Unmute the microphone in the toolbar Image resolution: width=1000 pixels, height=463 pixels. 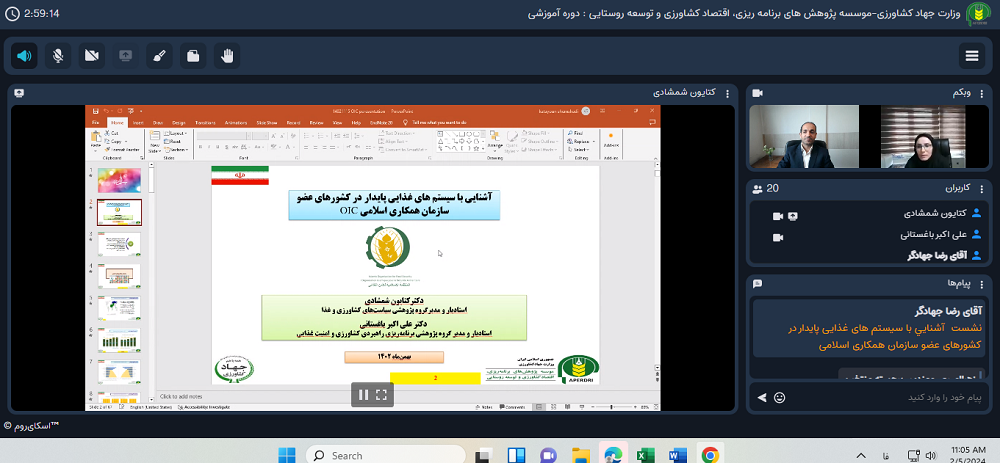pos(58,56)
